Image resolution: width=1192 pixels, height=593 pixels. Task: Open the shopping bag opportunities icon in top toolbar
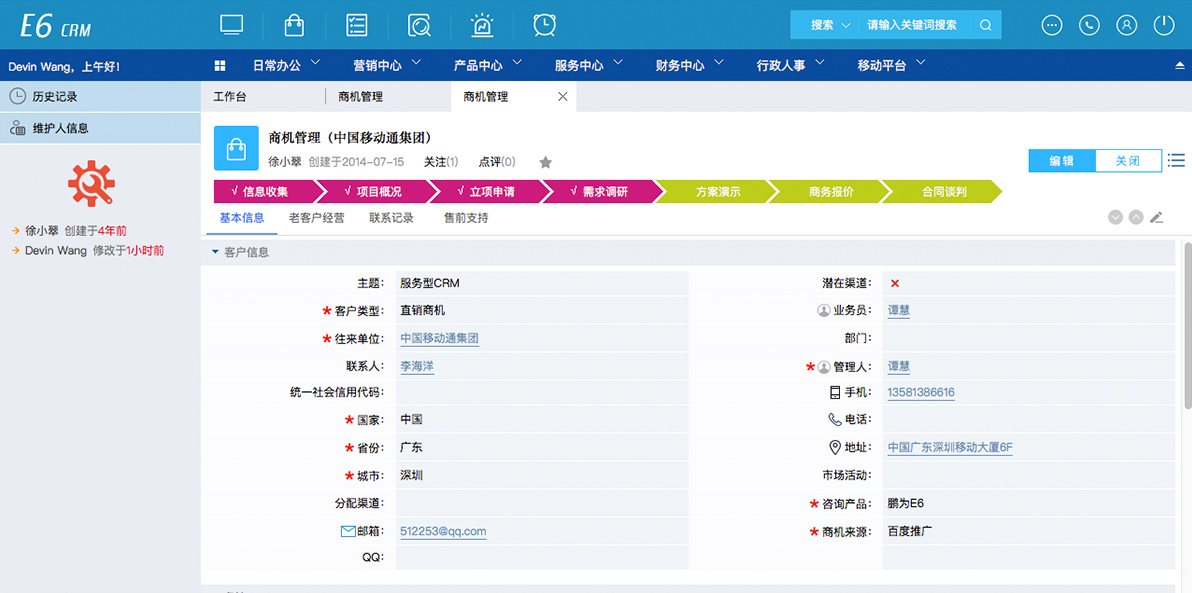(294, 24)
